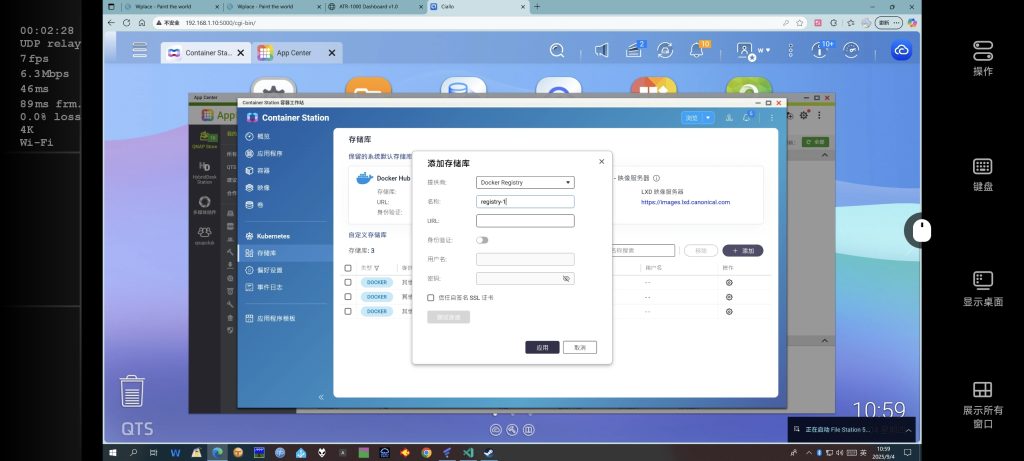Screen dimensions: 1024x461
Task: Click the Cancel button in Add Repository dialog
Action: click(580, 347)
